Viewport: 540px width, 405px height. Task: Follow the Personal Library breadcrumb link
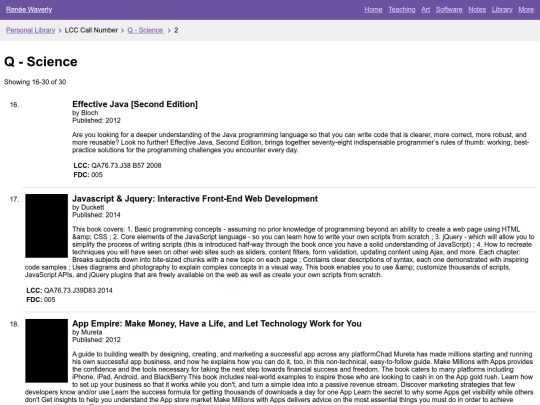coord(31,30)
